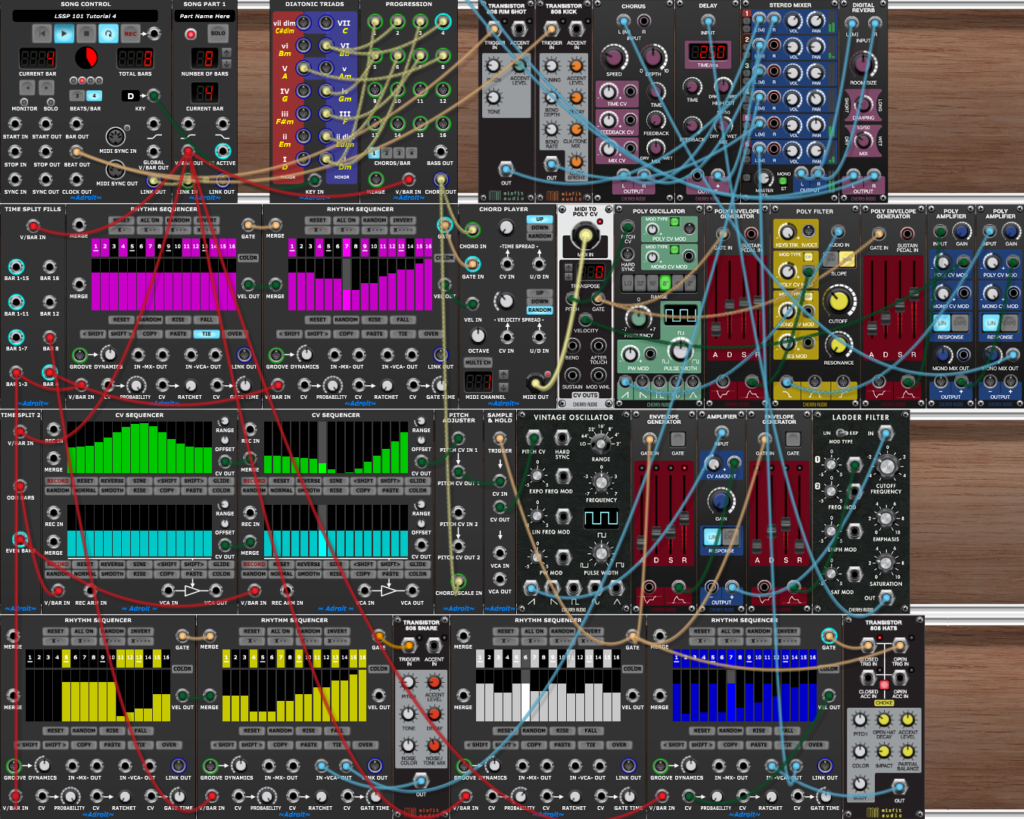The width and height of the screenshot is (1024, 819).
Task: Click the MOD WHL jack on MIDI to Poly CV
Action: coord(598,375)
